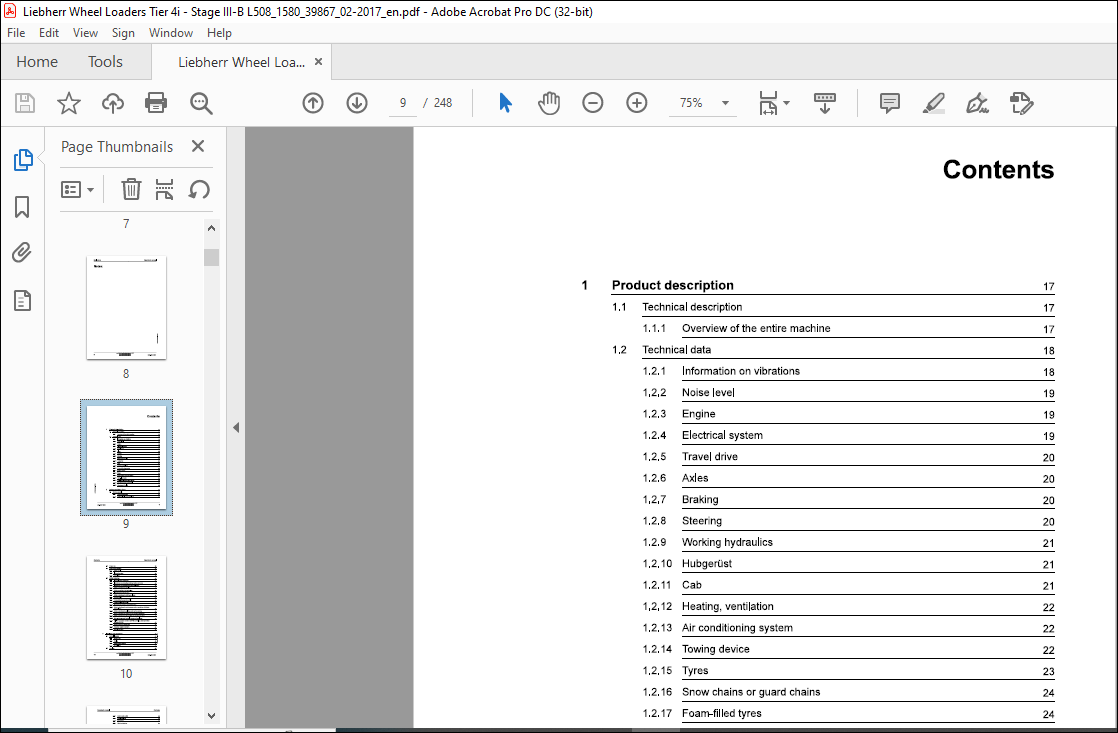Open the Window menu
This screenshot has width=1118, height=733.
pos(170,33)
